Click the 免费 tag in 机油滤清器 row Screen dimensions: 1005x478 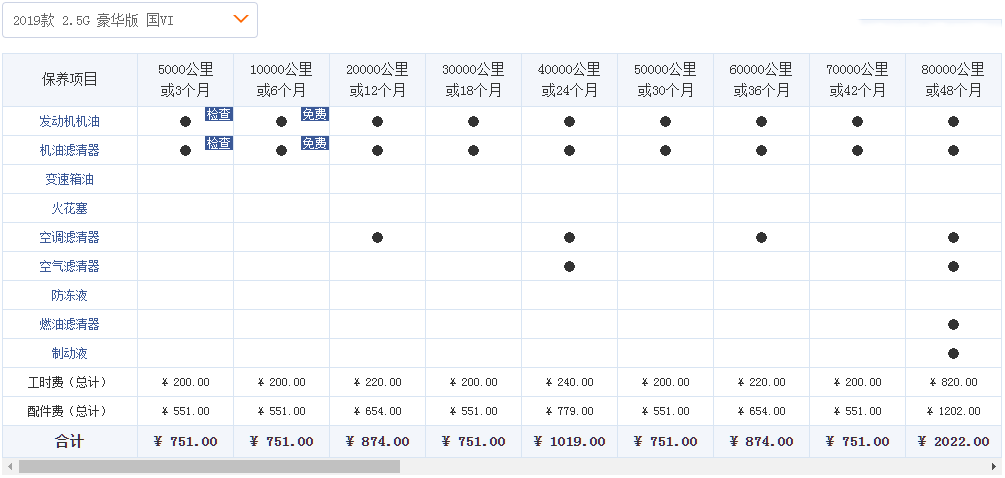tap(315, 143)
